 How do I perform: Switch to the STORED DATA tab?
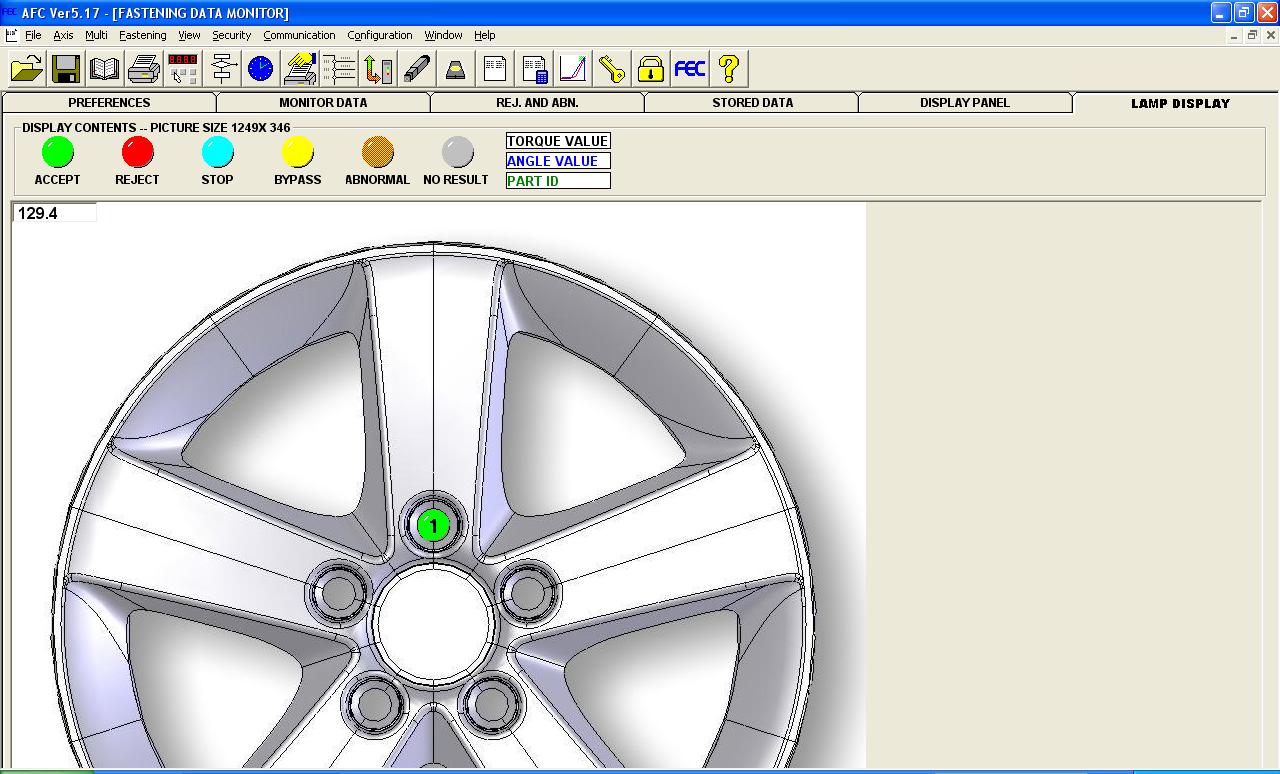752,103
